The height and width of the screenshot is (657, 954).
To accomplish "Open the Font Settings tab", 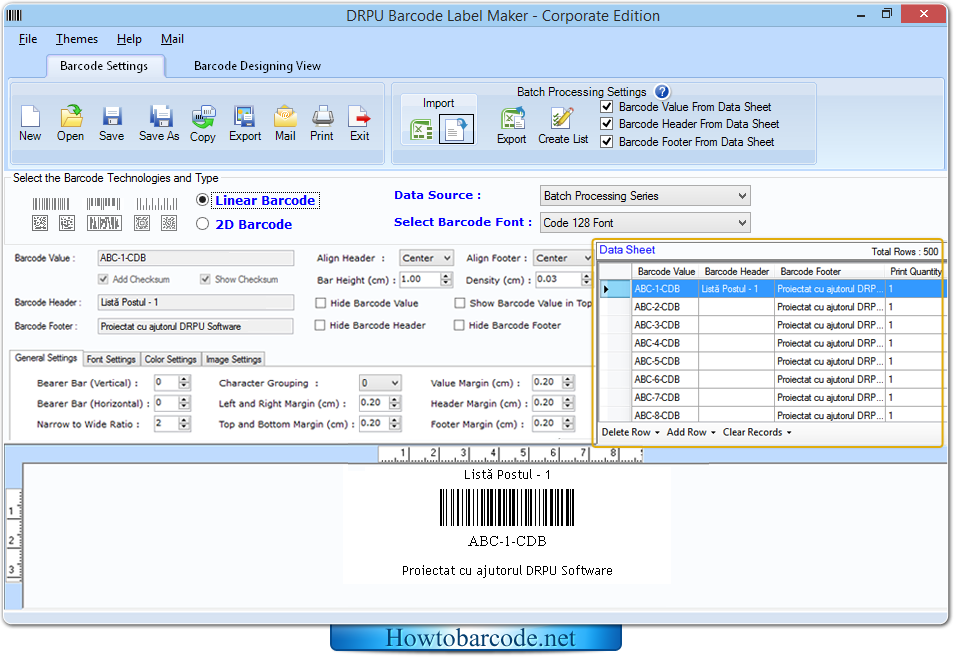I will [111, 360].
